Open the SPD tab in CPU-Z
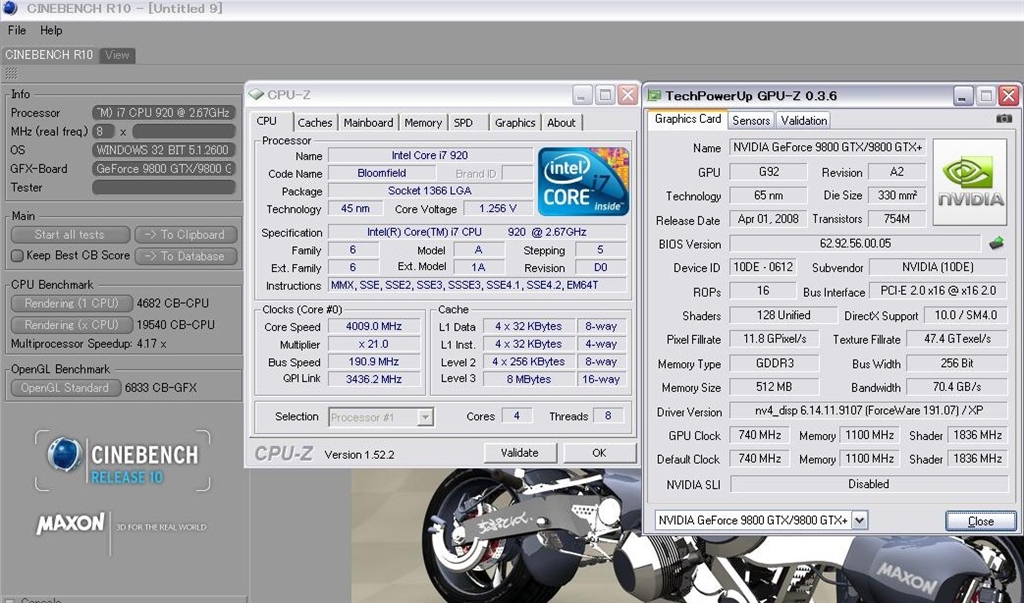 coord(463,122)
